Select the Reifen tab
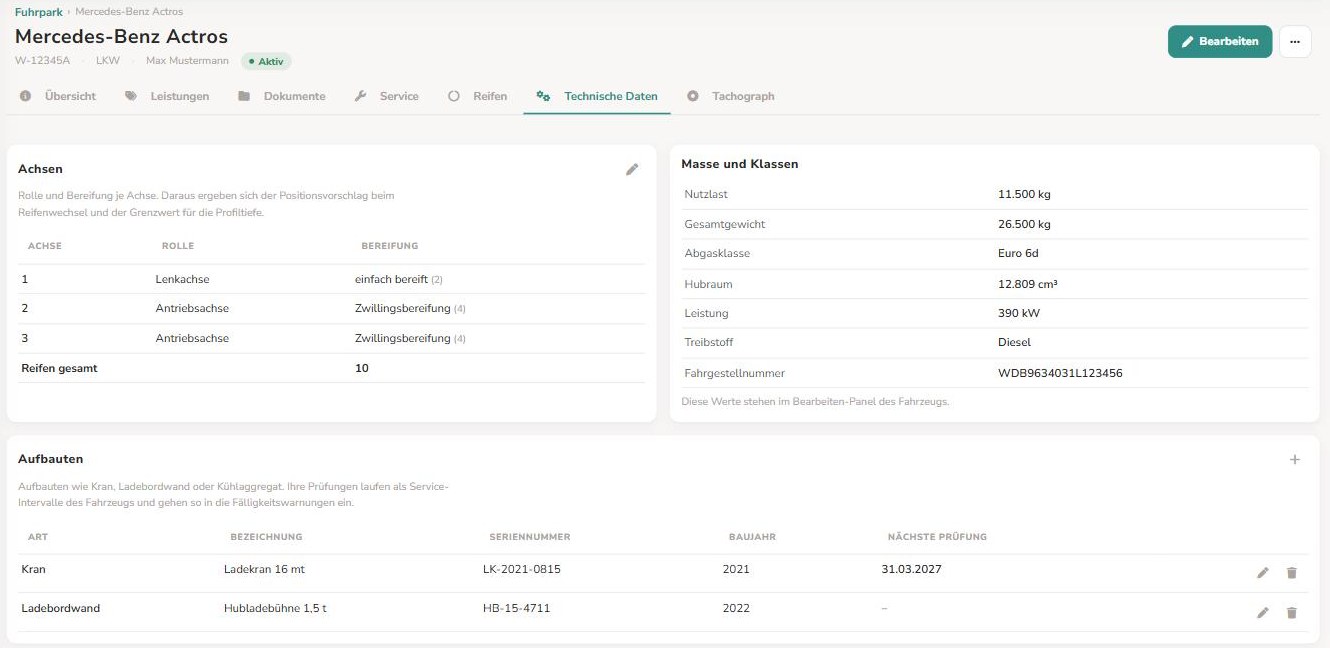This screenshot has width=1330, height=648. click(x=477, y=96)
